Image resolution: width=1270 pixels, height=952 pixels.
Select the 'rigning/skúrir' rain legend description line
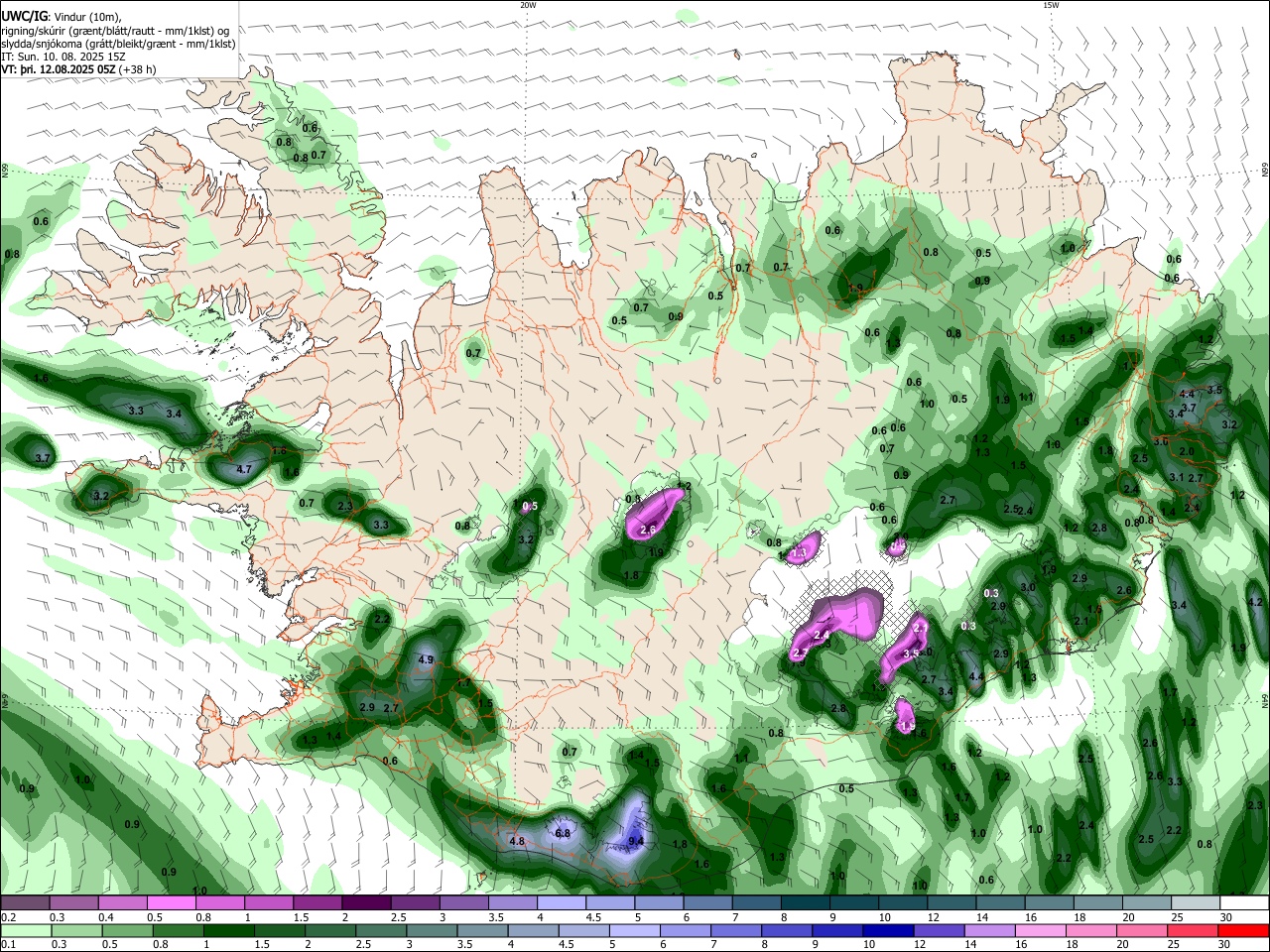click(115, 31)
